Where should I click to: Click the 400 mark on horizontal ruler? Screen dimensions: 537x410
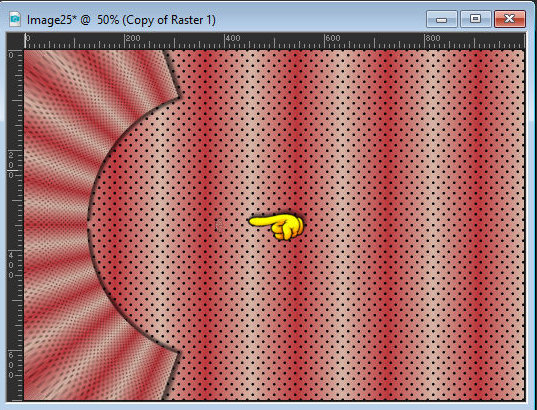click(x=233, y=38)
